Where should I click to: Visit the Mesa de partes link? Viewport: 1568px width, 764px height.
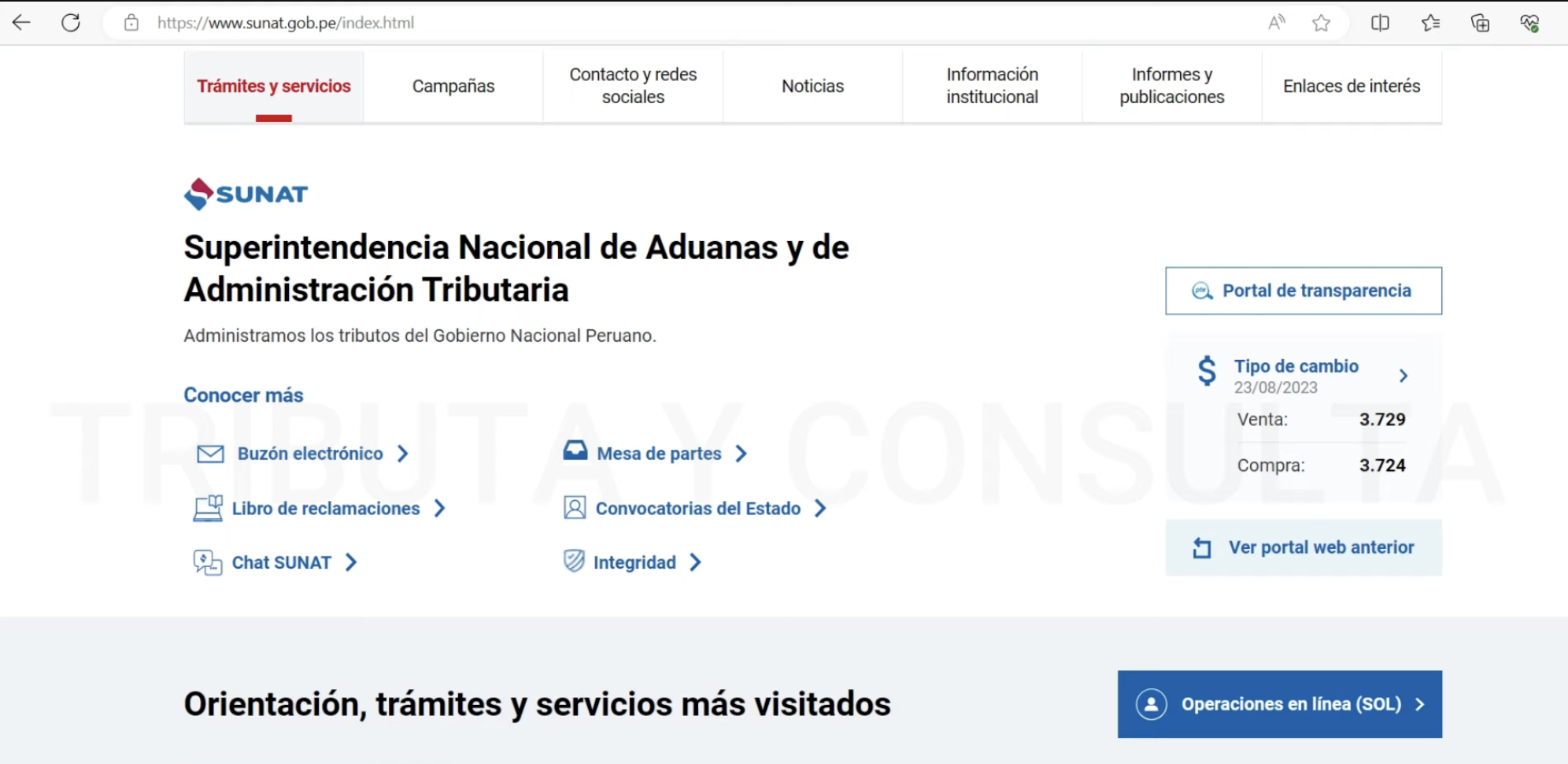[660, 454]
